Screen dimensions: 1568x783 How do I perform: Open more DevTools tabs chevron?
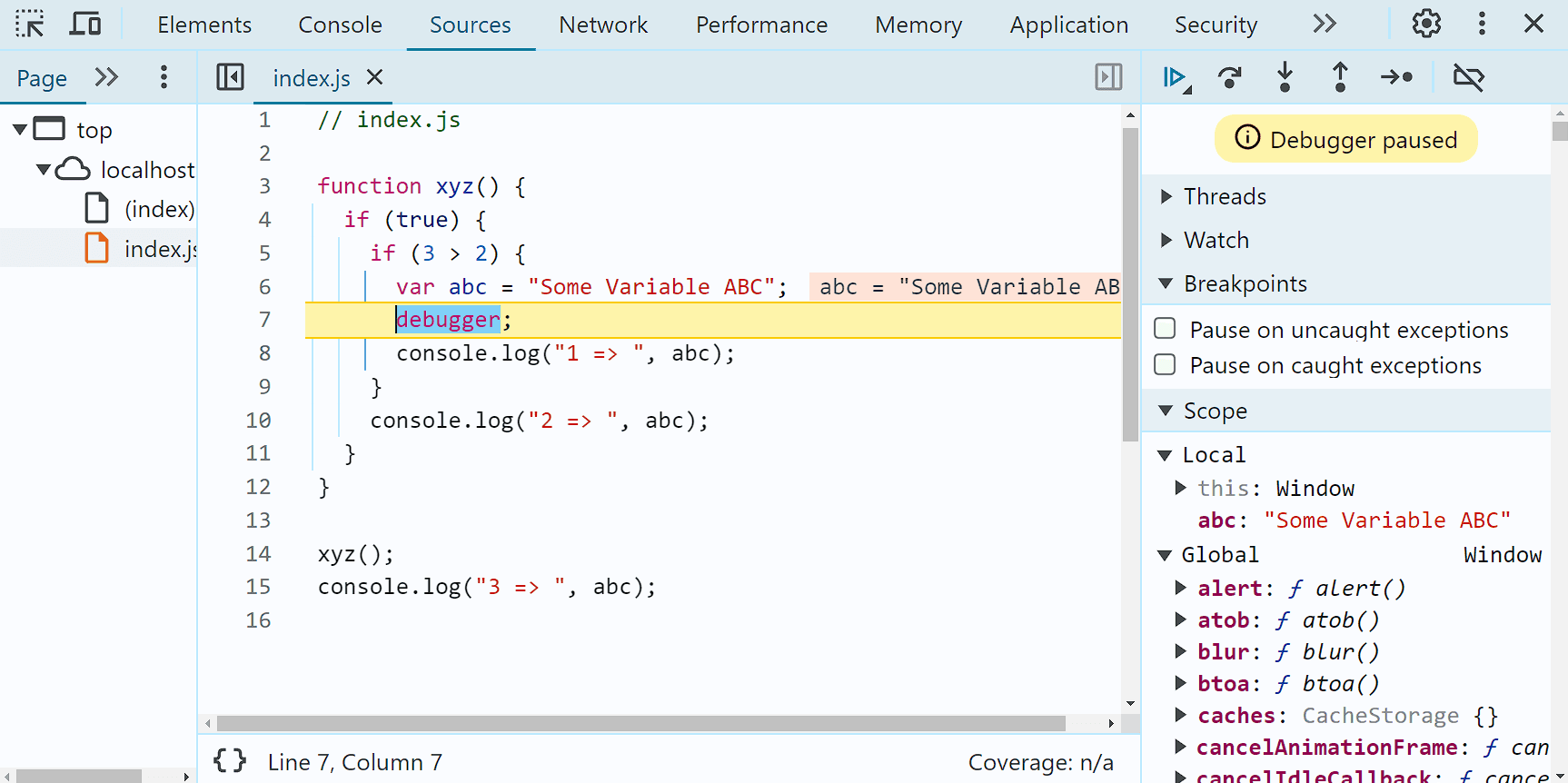(x=1325, y=24)
